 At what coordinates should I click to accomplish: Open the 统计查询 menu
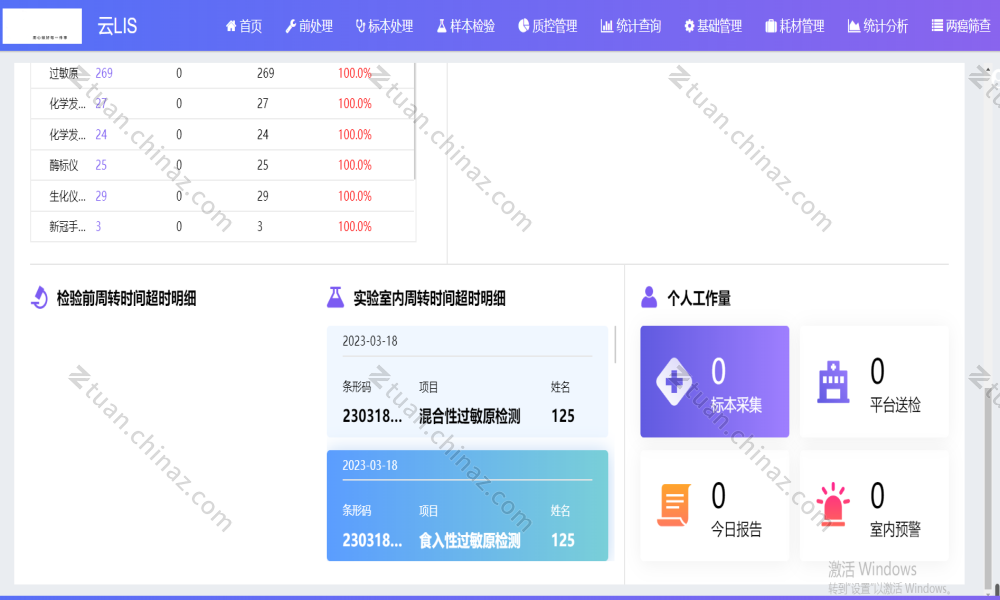coord(631,26)
